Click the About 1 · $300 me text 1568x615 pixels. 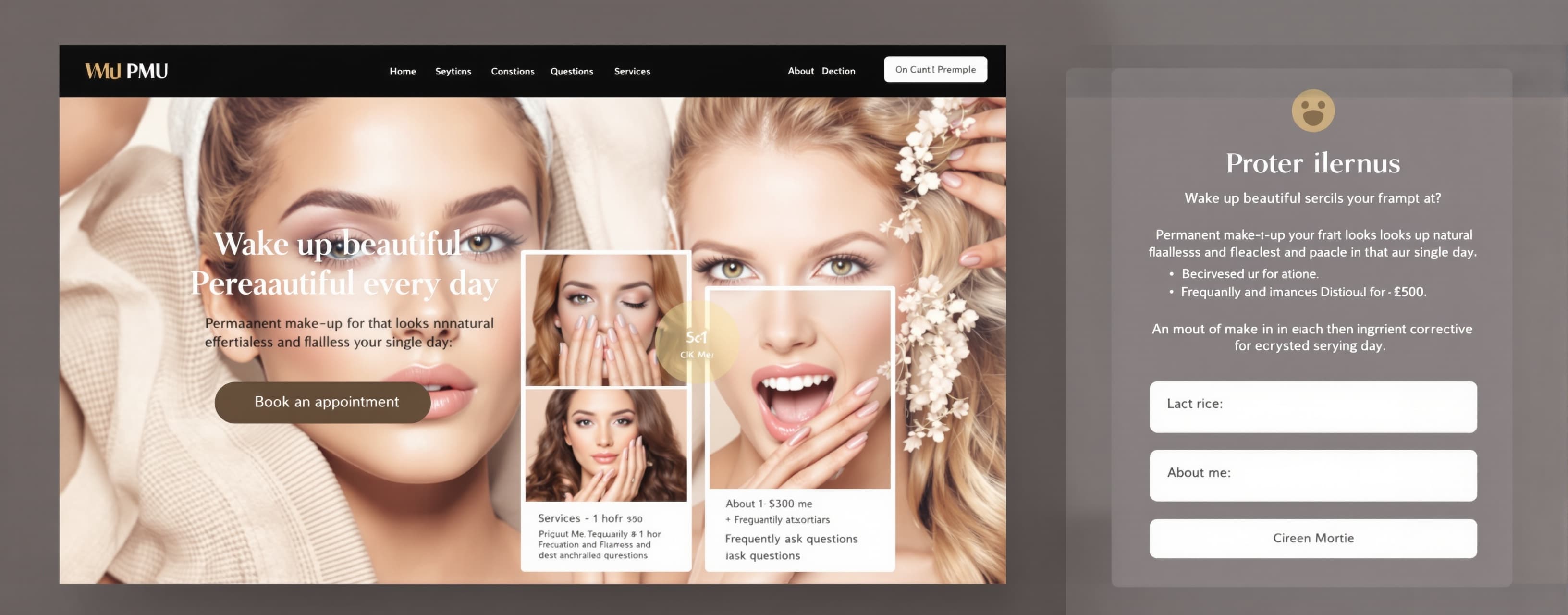pyautogui.click(x=769, y=504)
